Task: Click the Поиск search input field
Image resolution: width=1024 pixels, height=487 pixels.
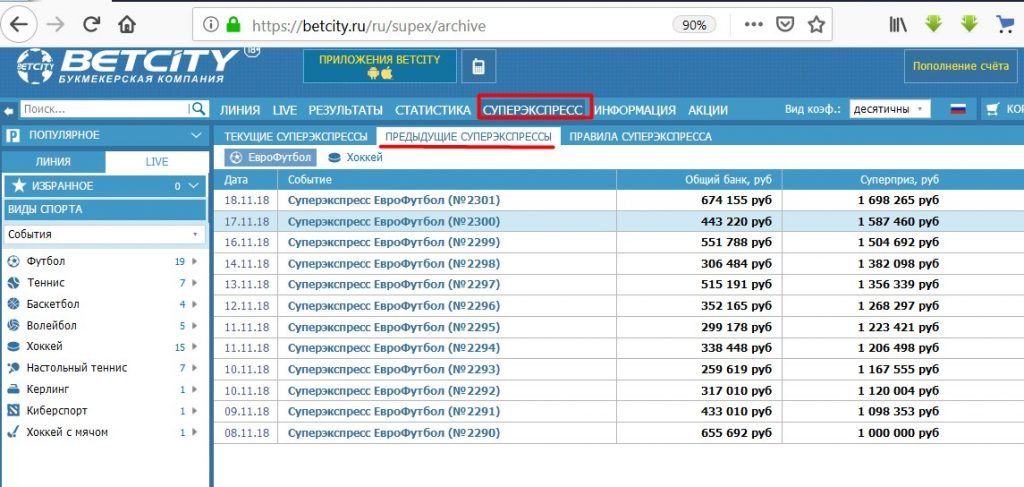Action: click(104, 109)
